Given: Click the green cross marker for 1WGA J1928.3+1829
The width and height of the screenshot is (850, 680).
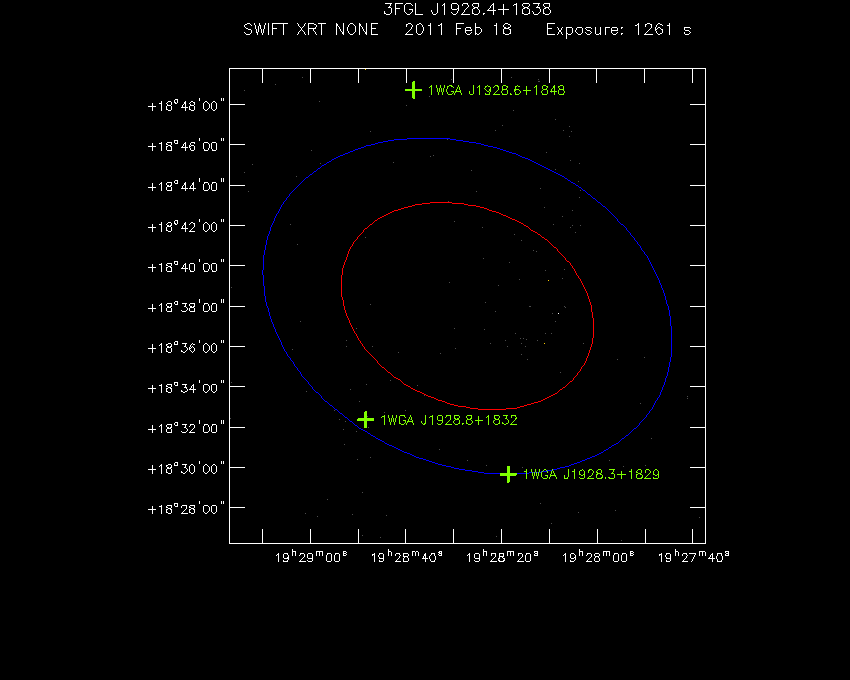Looking at the screenshot, I should (x=508, y=474).
